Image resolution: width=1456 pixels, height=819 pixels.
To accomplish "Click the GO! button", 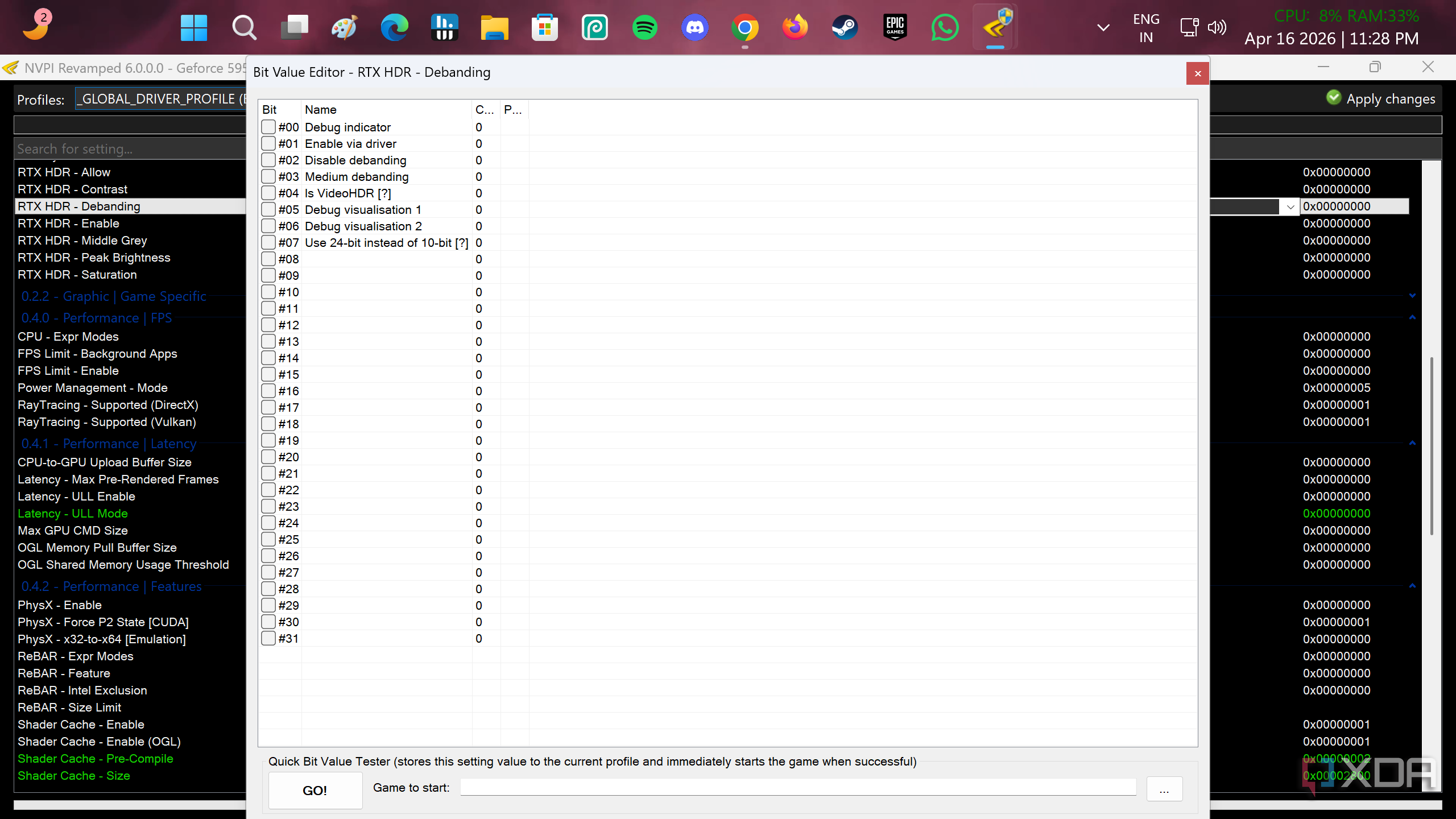I will (x=315, y=791).
